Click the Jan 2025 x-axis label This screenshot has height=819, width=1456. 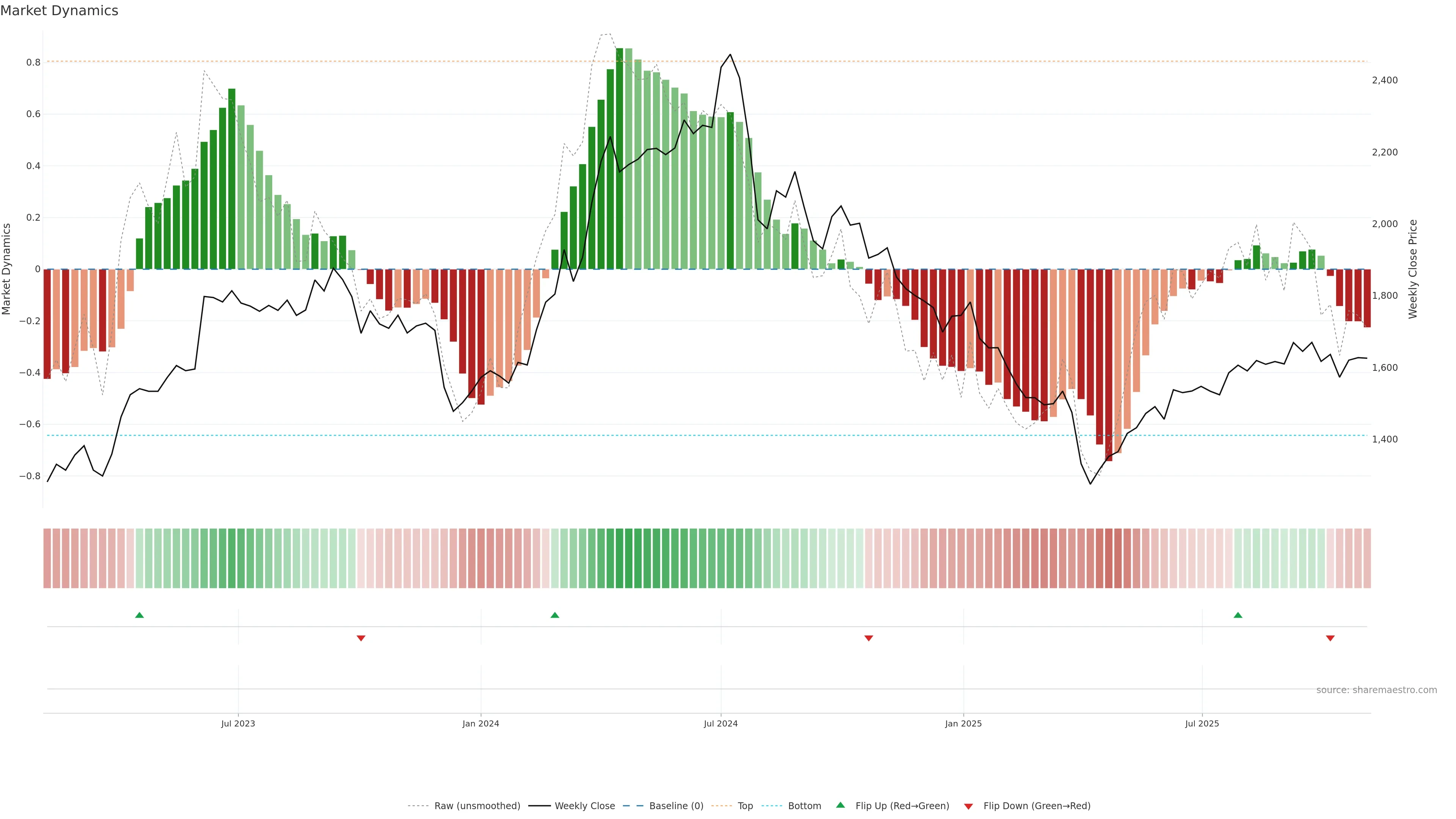click(x=963, y=723)
